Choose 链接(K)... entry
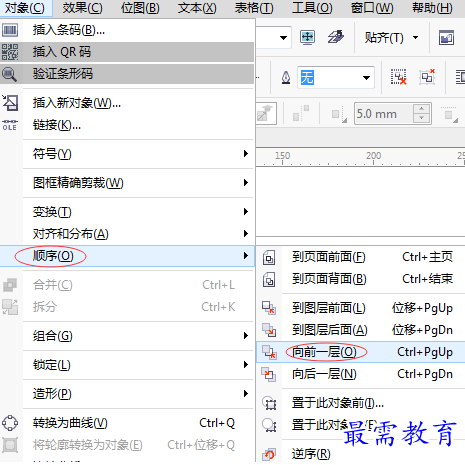This screenshot has height=465, width=465. 127,125
